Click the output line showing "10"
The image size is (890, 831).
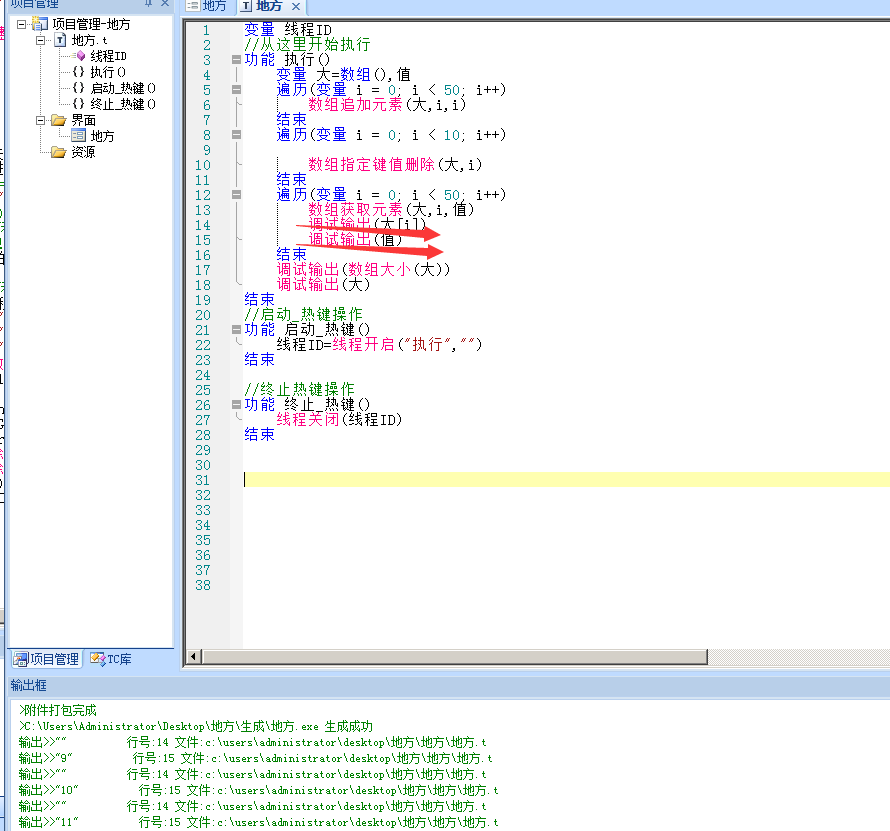258,790
